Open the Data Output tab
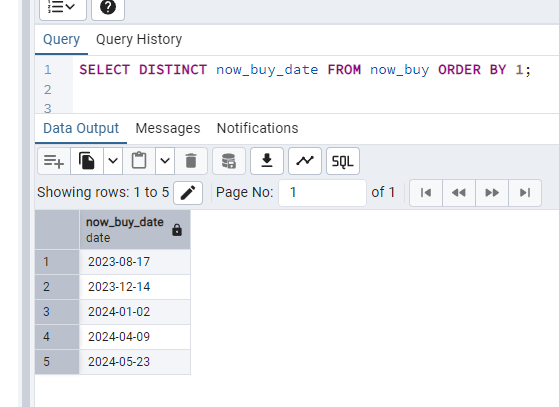The height and width of the screenshot is (407, 559). coord(81,128)
